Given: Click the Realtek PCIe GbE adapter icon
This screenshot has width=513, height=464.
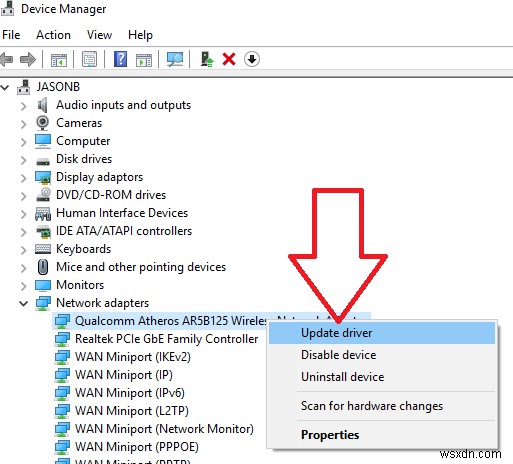Looking at the screenshot, I should pyautogui.click(x=62, y=339).
